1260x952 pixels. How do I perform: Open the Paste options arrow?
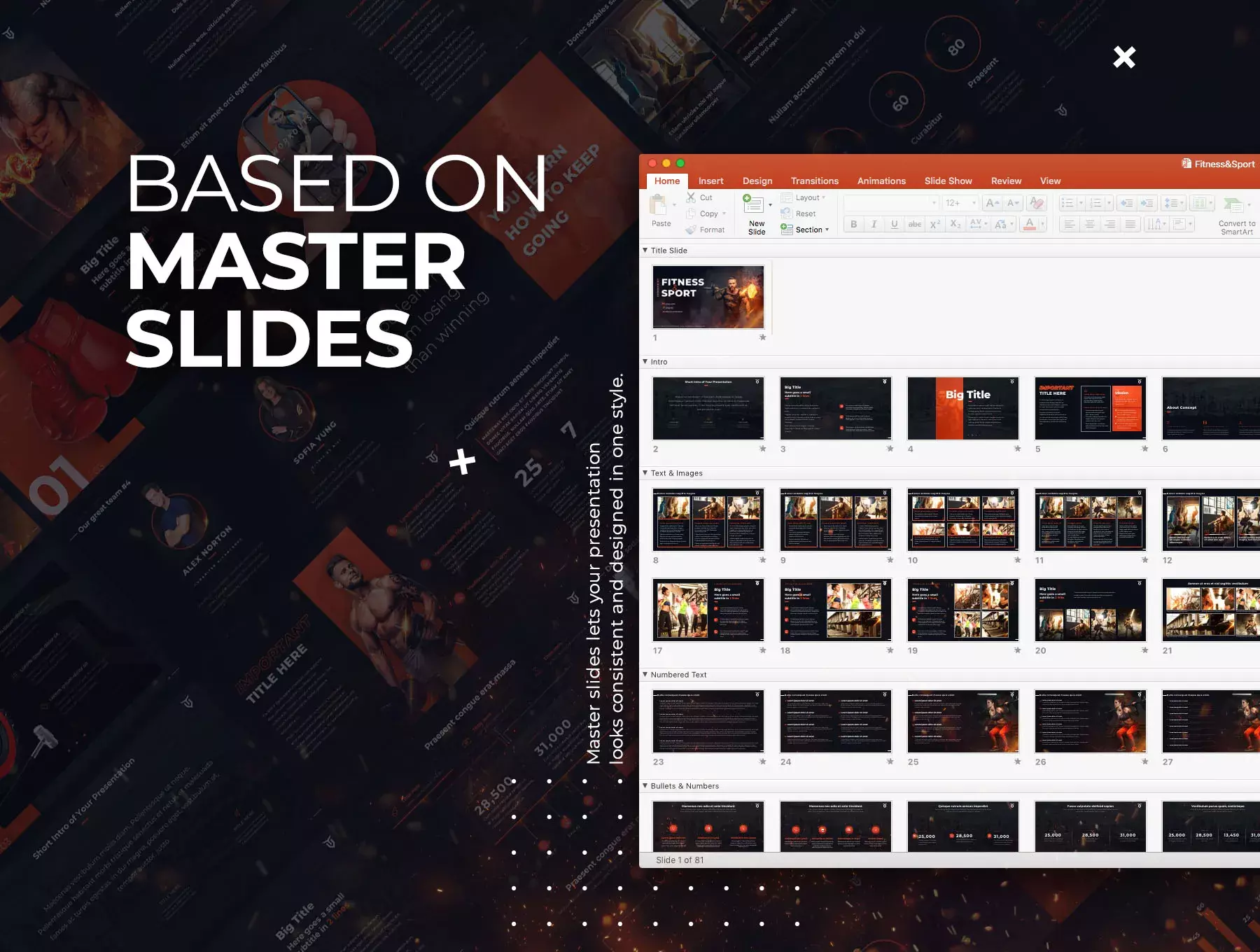coord(674,206)
